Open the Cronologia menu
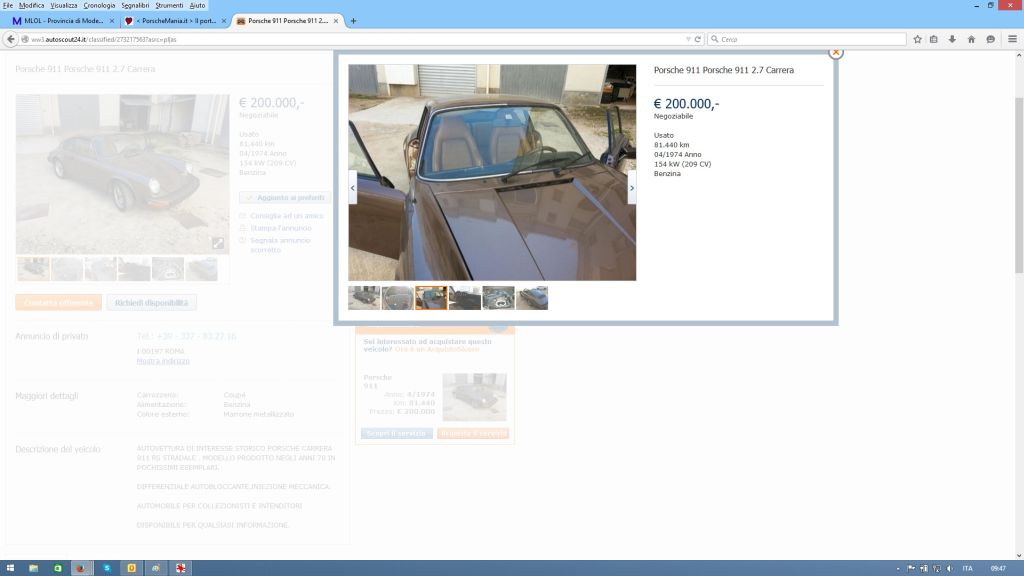 [x=99, y=5]
